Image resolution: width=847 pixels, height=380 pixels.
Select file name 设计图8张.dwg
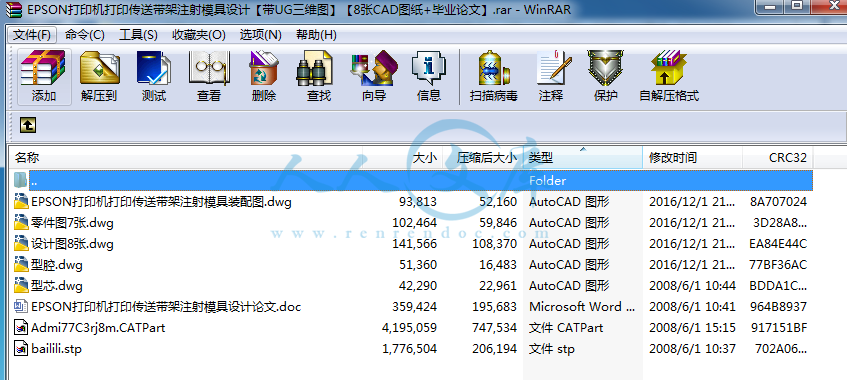pos(72,243)
